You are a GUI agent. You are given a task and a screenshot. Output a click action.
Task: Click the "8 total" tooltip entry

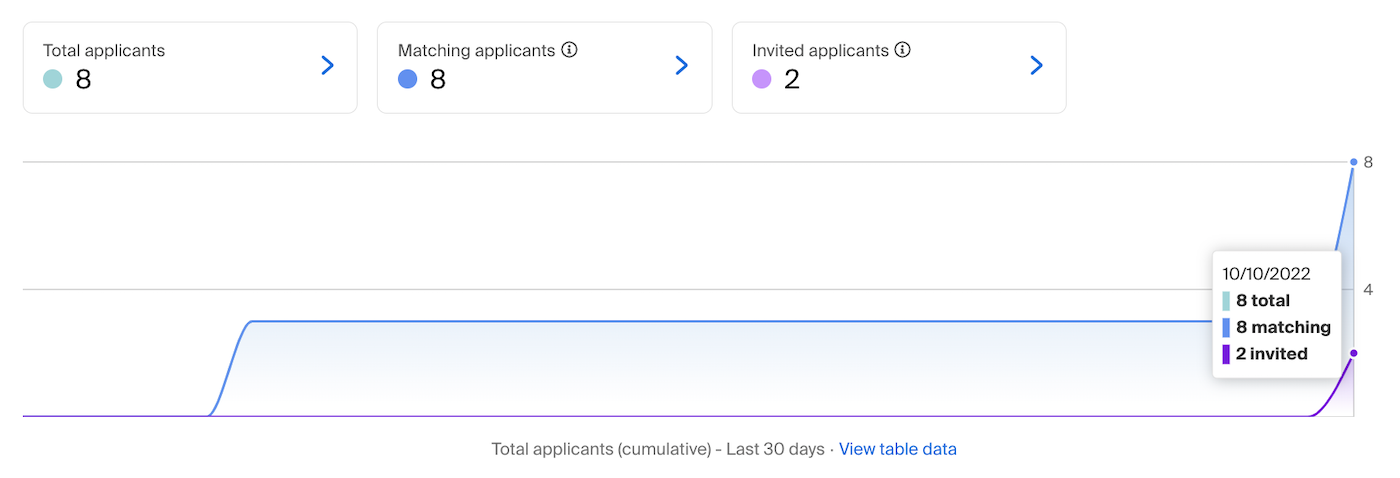(x=1262, y=300)
